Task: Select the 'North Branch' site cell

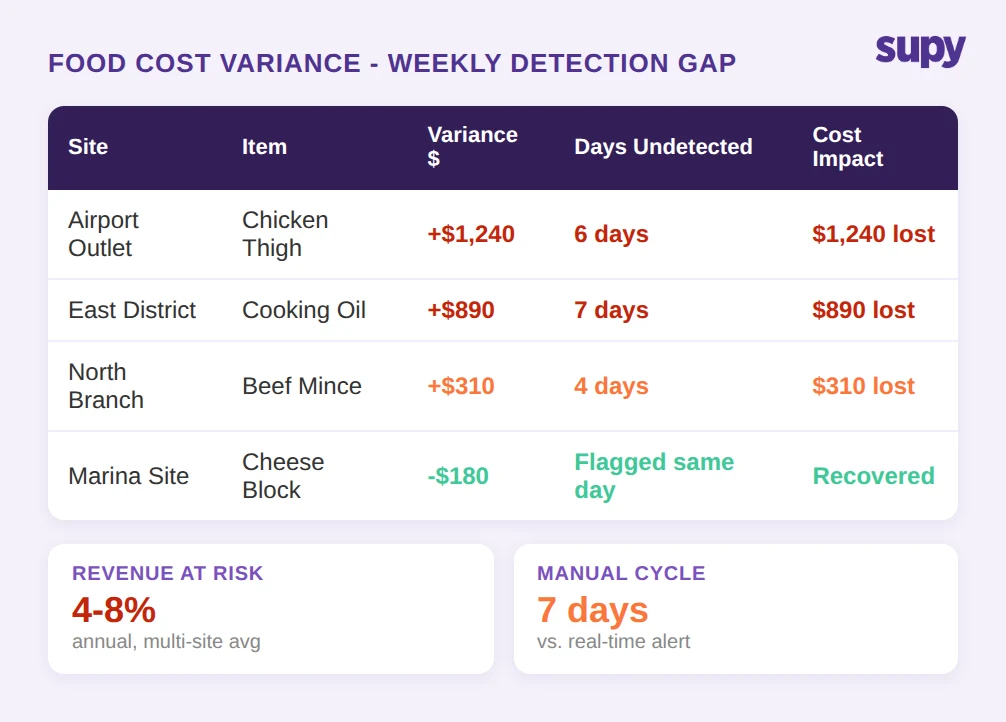Action: point(106,386)
